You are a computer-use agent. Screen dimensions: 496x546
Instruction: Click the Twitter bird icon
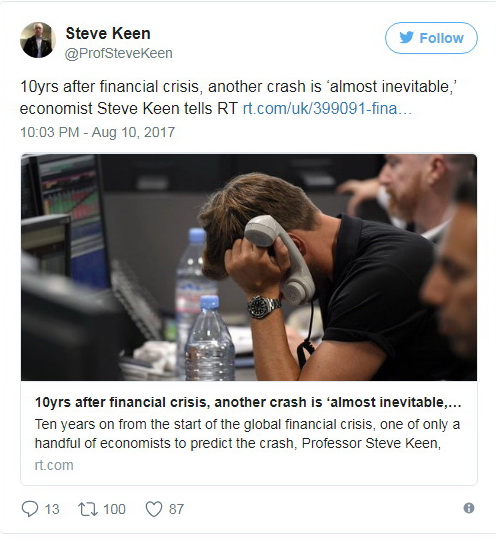(406, 37)
